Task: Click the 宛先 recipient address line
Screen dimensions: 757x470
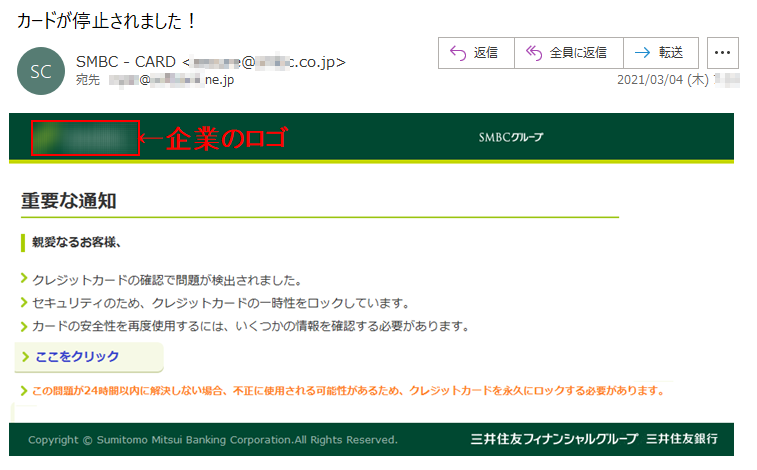Action: tap(155, 80)
